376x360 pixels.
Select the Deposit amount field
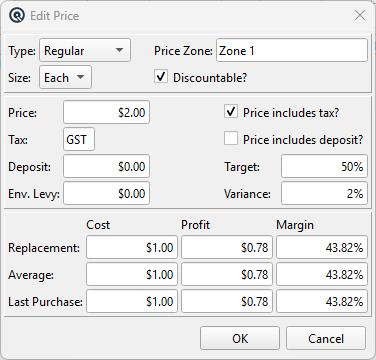click(x=106, y=166)
